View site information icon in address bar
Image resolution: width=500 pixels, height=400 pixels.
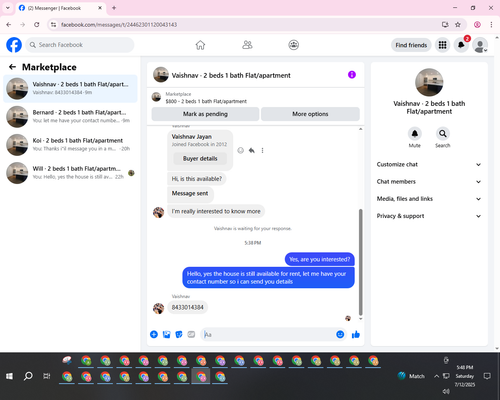(53, 25)
